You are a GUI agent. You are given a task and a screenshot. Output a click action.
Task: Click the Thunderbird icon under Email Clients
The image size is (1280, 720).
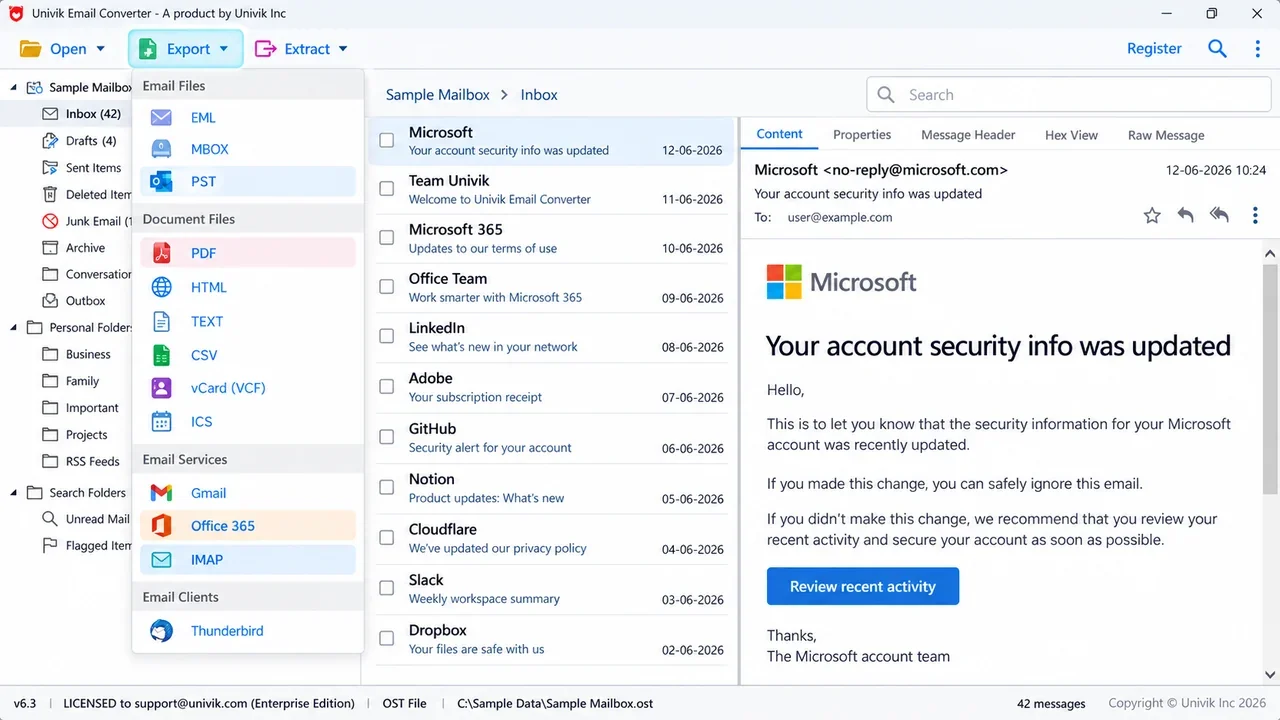pos(161,631)
